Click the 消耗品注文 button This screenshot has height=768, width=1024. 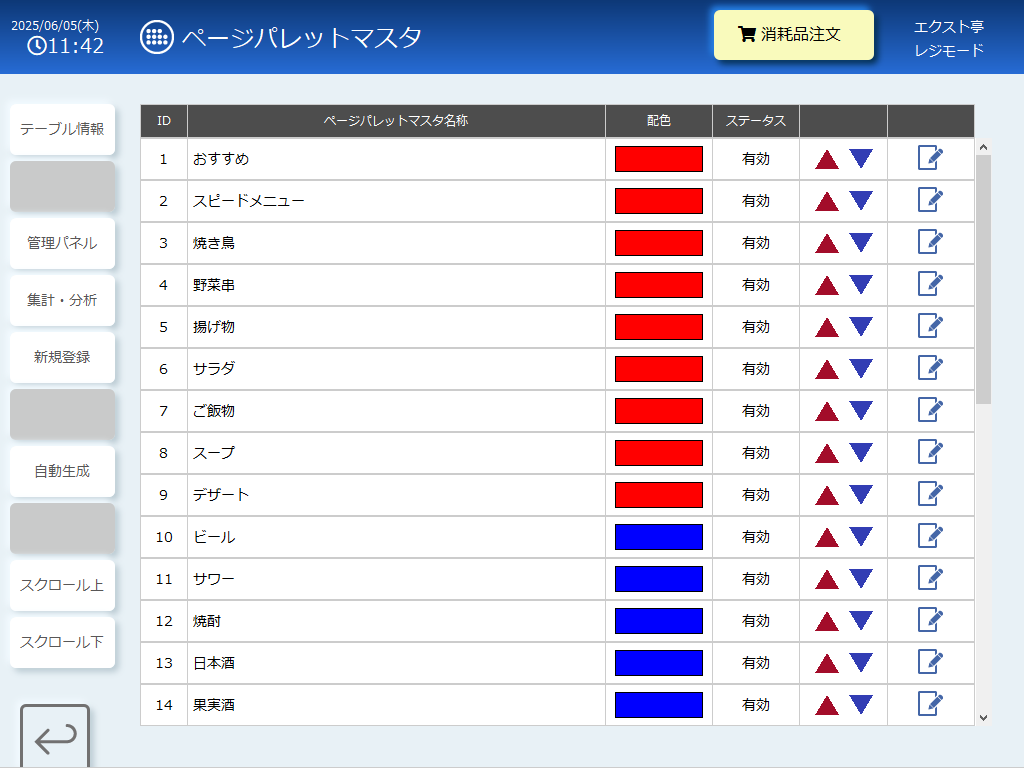[x=793, y=35]
